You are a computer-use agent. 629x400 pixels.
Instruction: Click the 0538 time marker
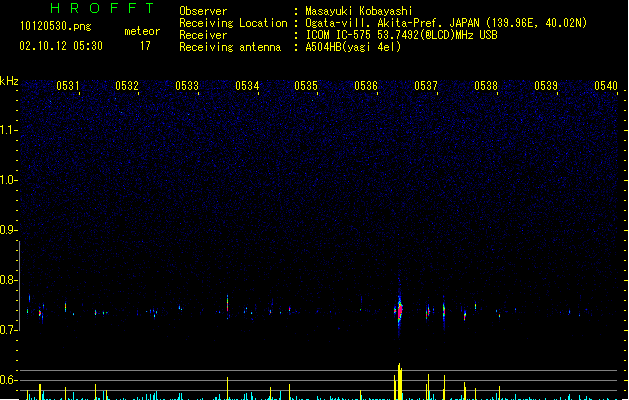486,86
